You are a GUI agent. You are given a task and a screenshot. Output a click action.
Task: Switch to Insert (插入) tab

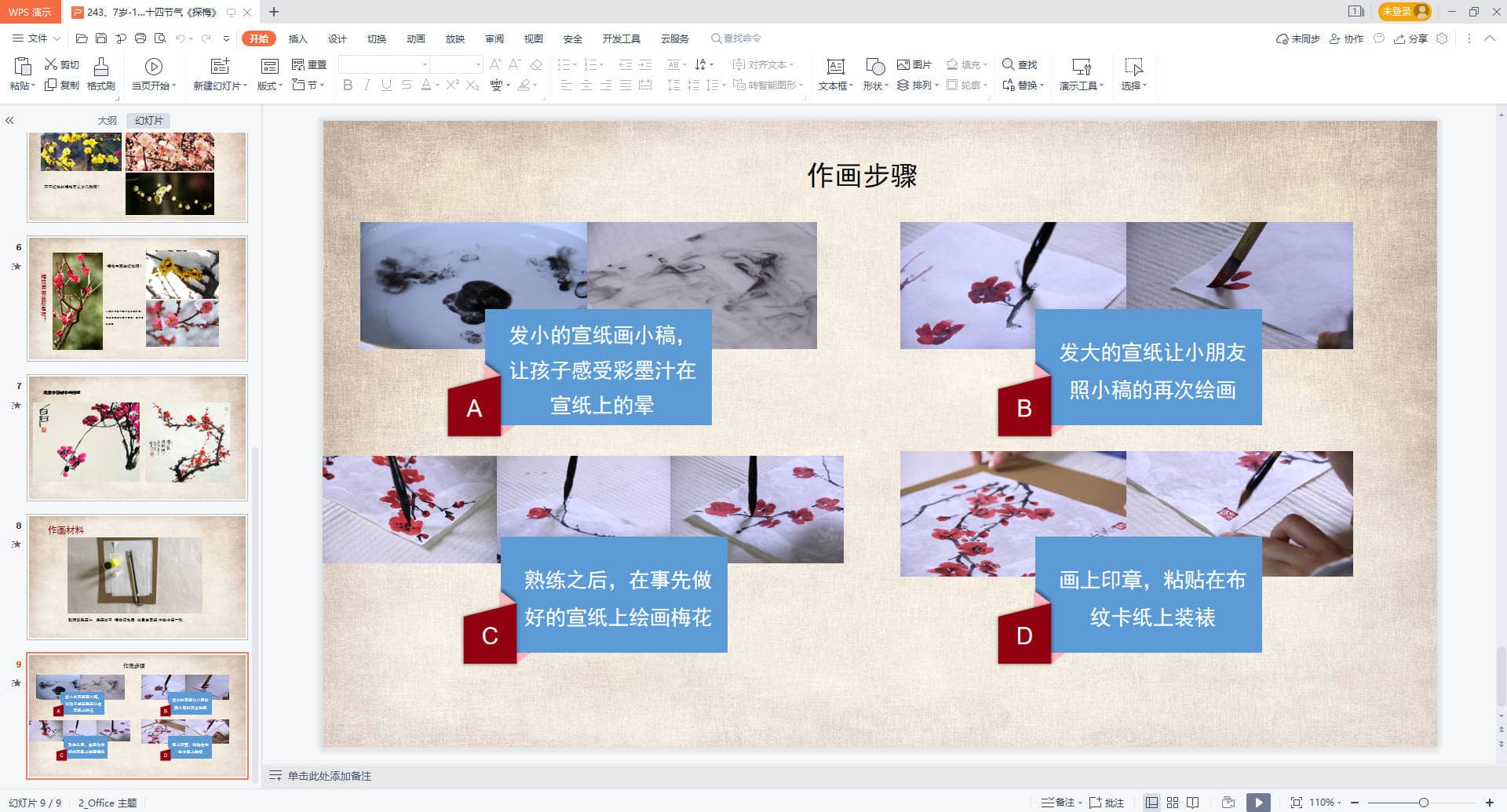coord(297,38)
